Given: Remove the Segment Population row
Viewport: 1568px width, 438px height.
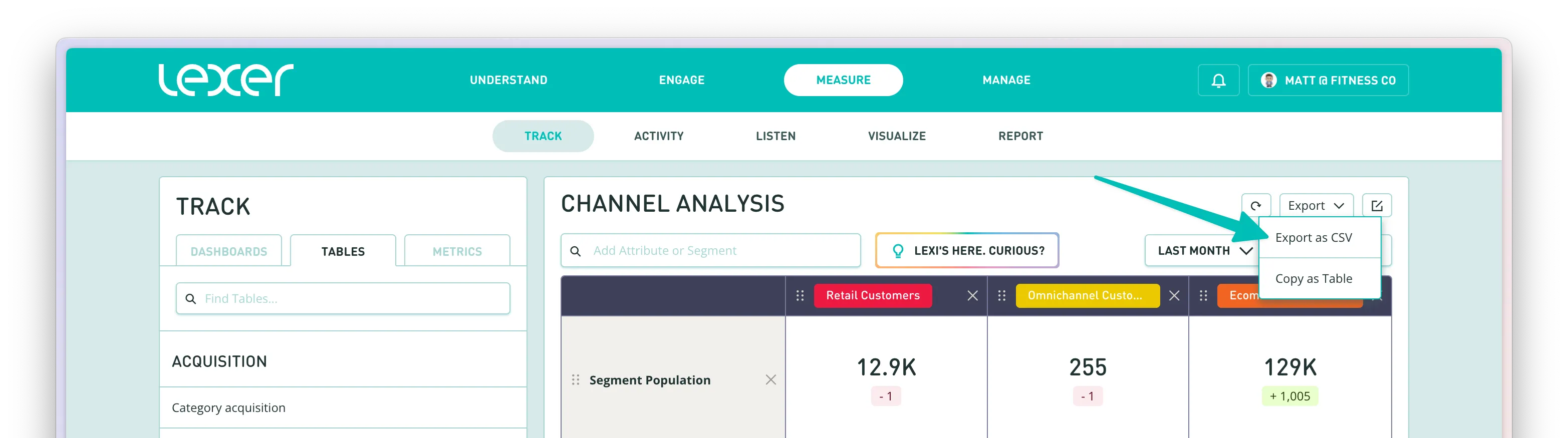Looking at the screenshot, I should pyautogui.click(x=770, y=379).
